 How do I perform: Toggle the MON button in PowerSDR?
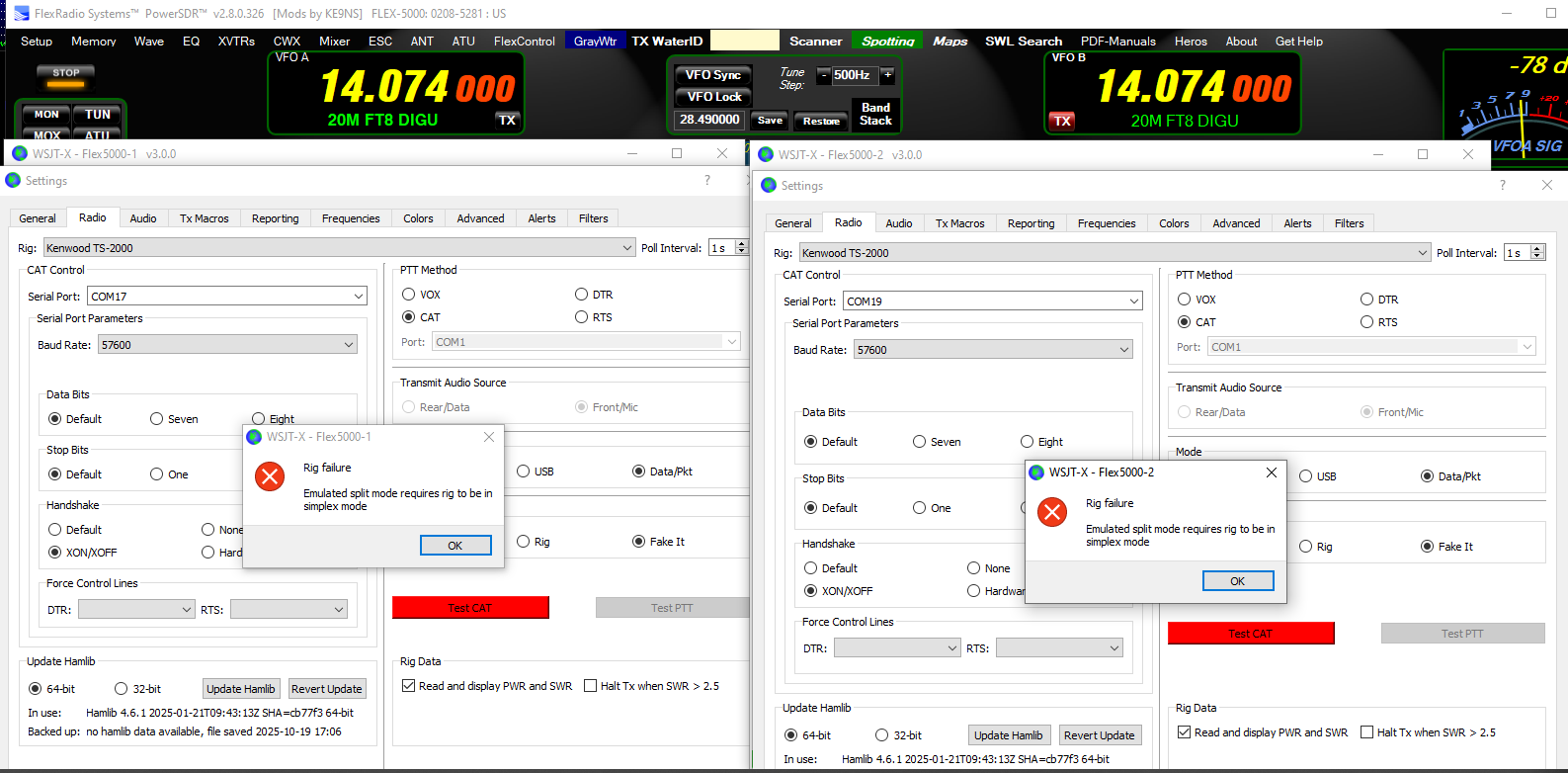tap(46, 115)
